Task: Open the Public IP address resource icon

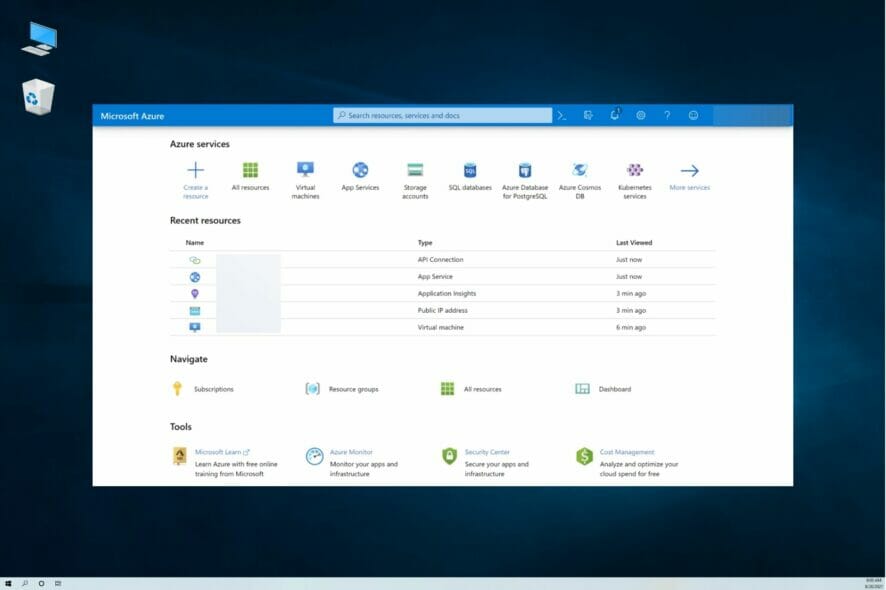Action: tap(195, 311)
